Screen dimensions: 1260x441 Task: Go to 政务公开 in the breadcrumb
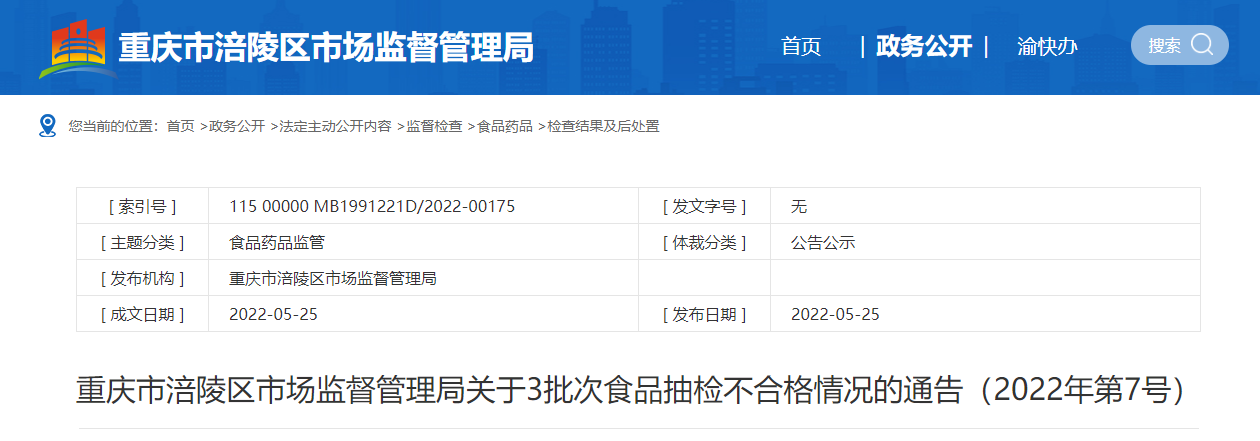coord(237,126)
